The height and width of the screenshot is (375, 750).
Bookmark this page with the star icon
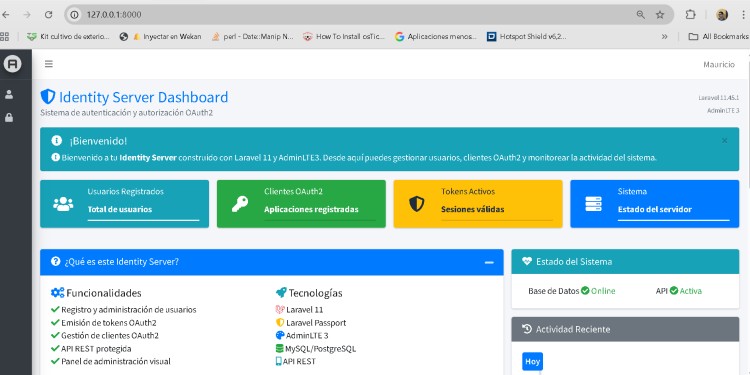(x=660, y=15)
